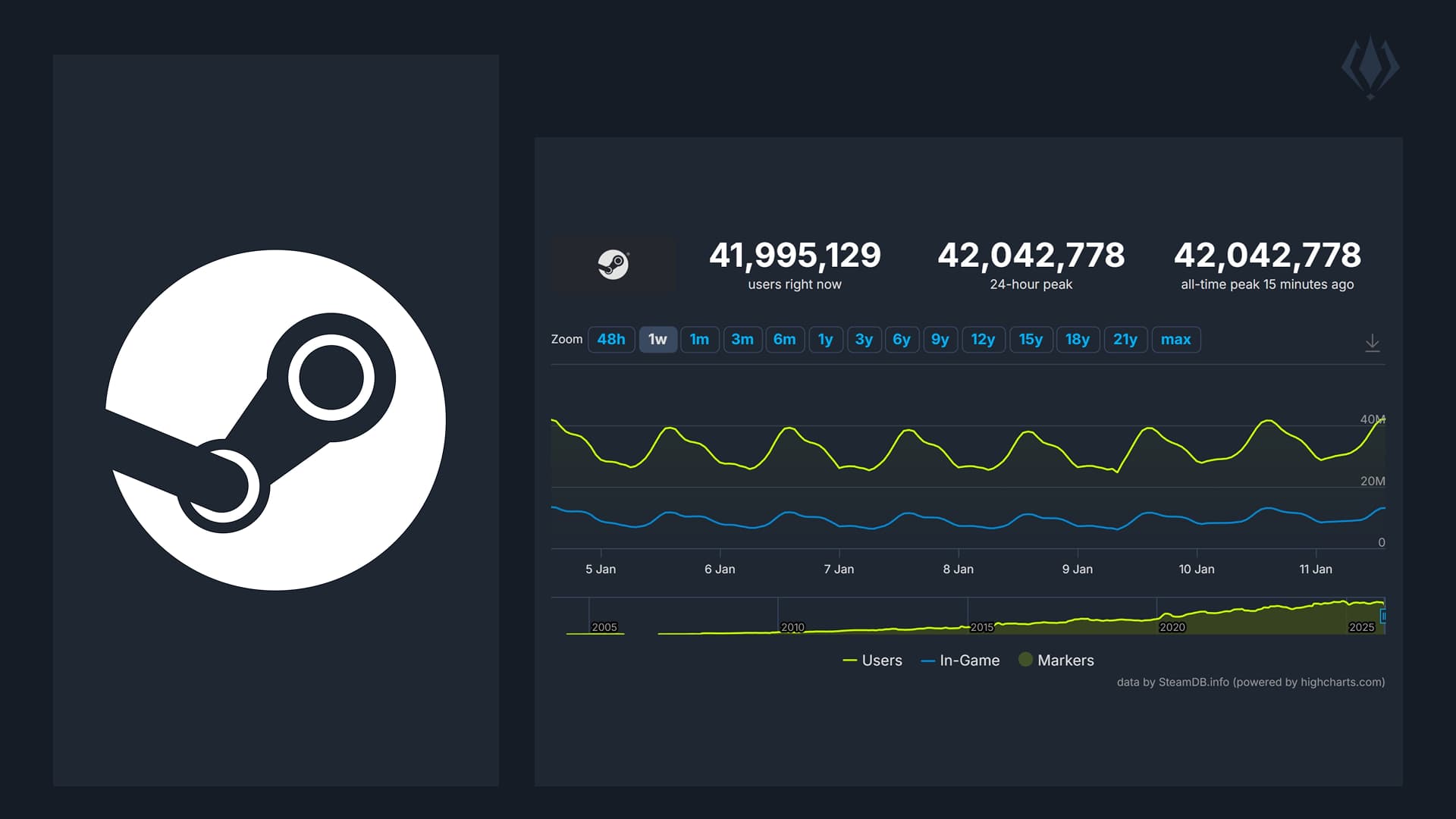Select the max zoom option
1456x819 pixels.
click(x=1176, y=340)
